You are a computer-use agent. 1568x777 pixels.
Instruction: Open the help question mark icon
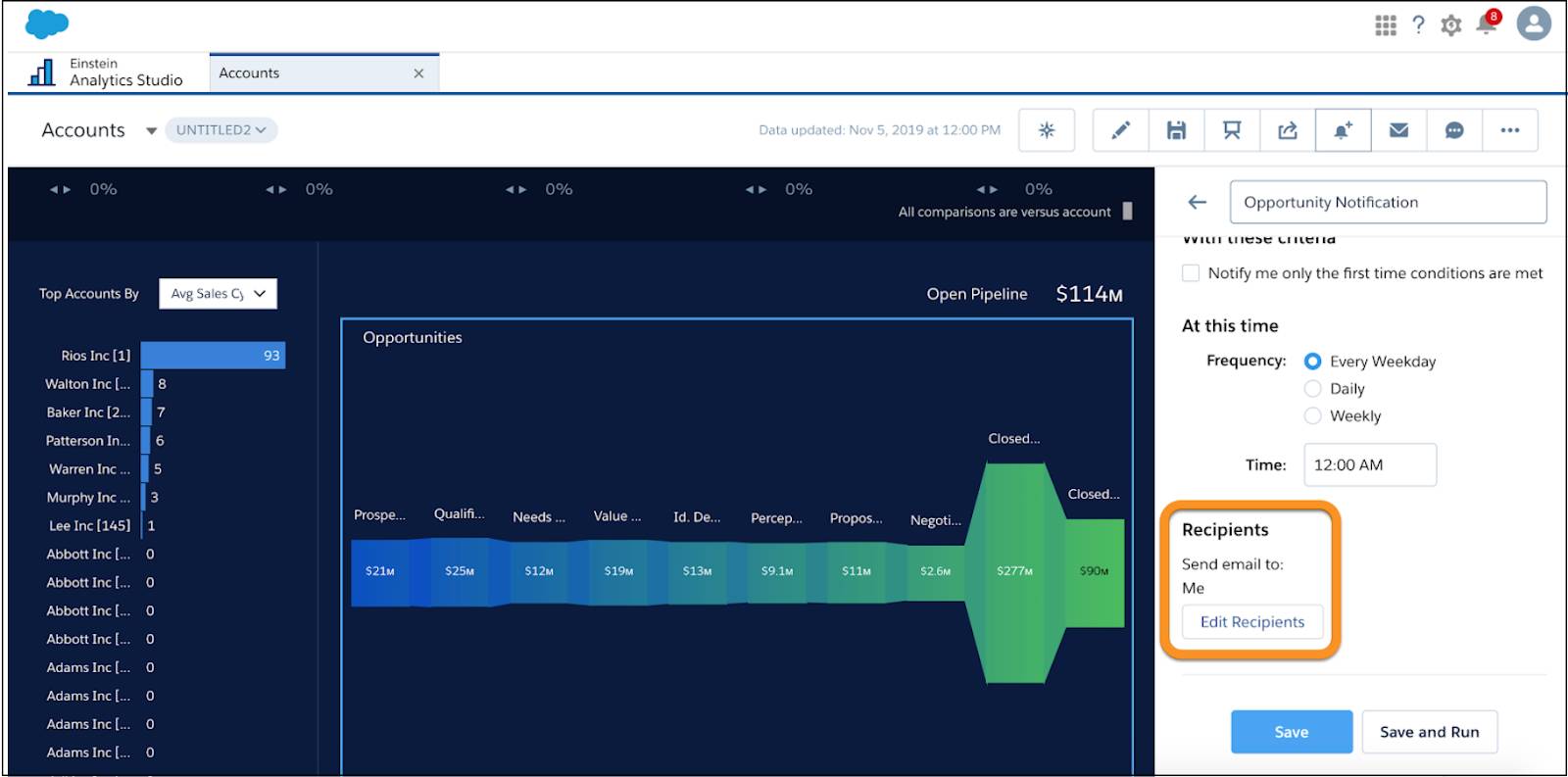coord(1418,25)
